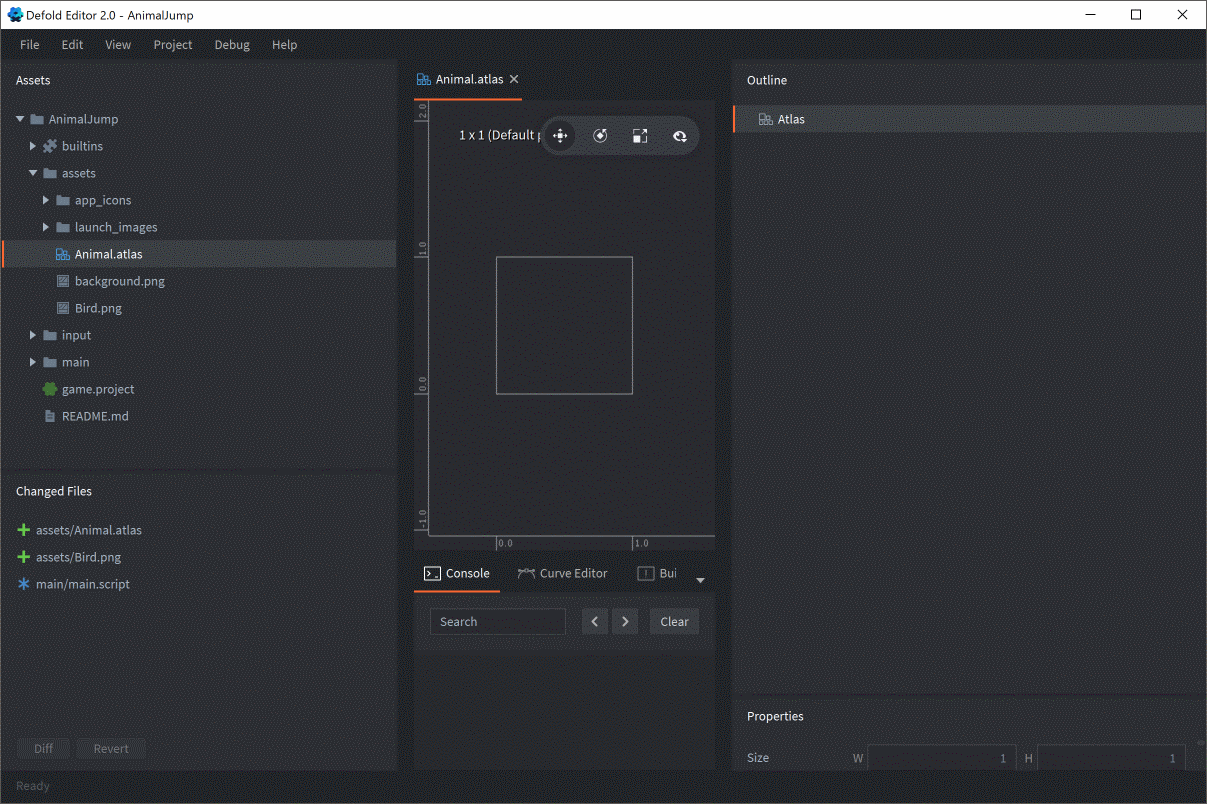Switch to the Curve Editor tab
This screenshot has height=804, width=1207.
(562, 573)
